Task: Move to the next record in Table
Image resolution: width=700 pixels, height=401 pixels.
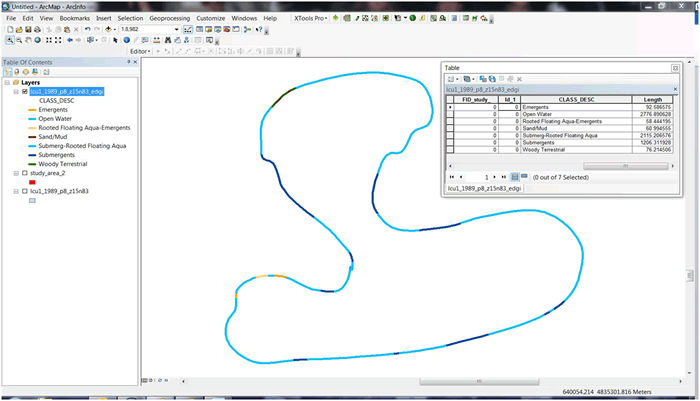Action: point(494,177)
